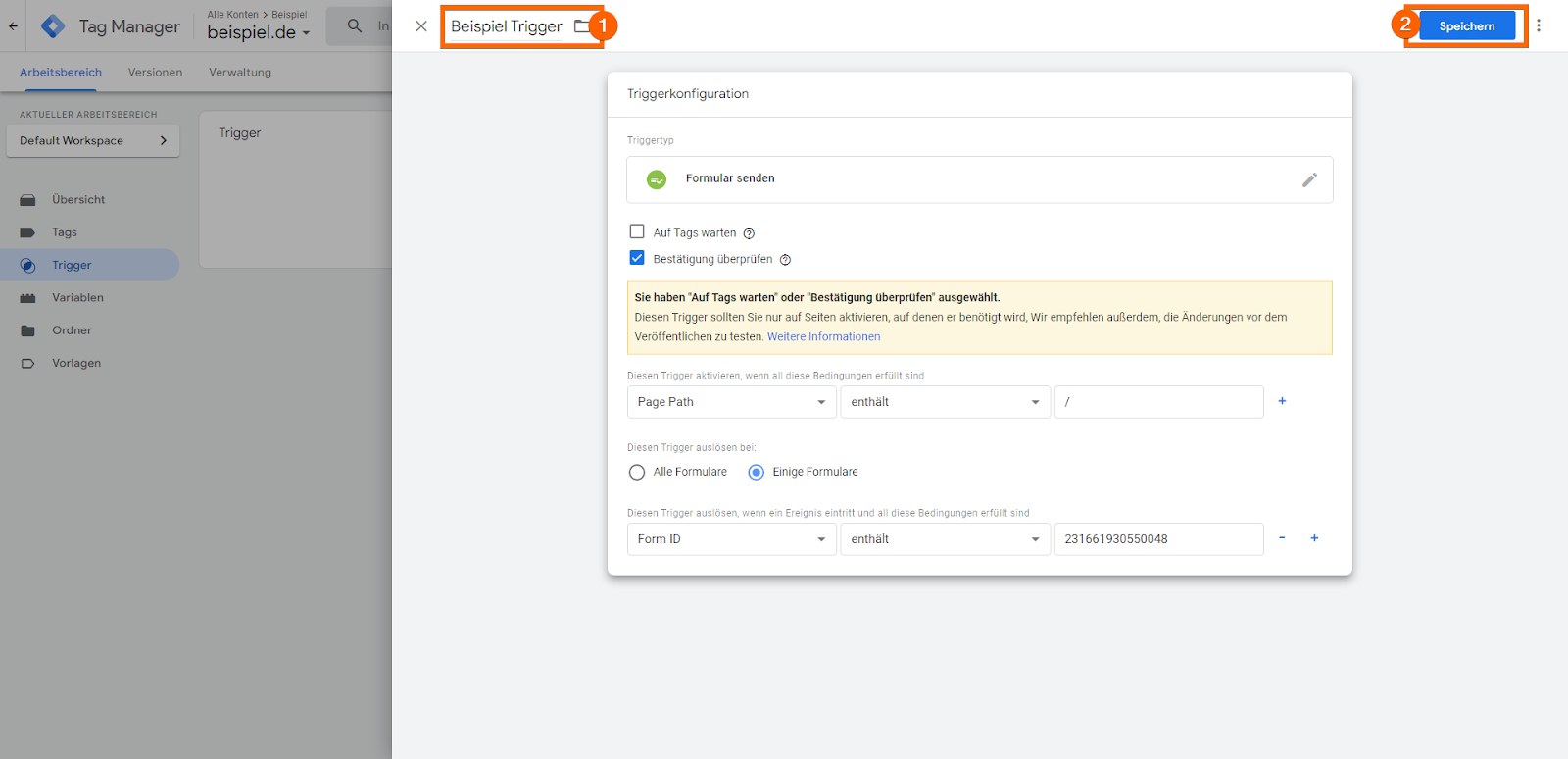Select the Alle Formulare radio option
Viewport: 1568px width, 759px height.
coord(637,472)
